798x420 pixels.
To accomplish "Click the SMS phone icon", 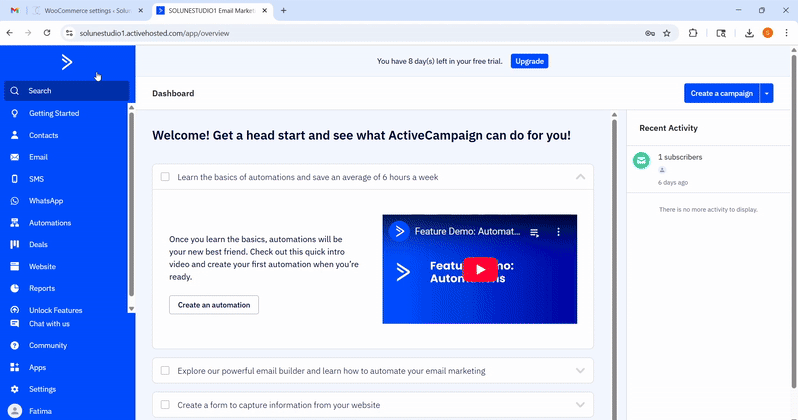I will click(x=15, y=179).
